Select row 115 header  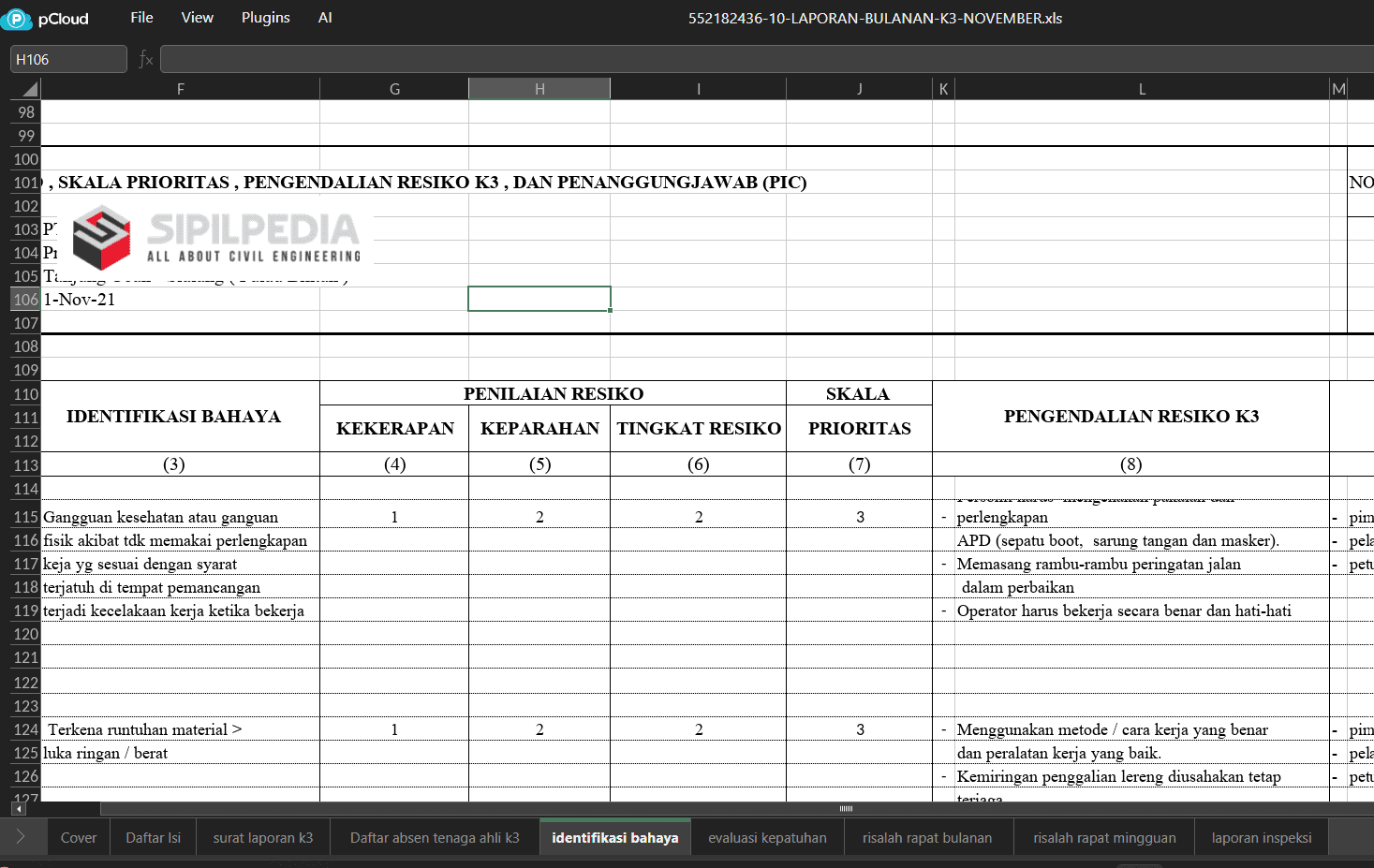point(25,517)
